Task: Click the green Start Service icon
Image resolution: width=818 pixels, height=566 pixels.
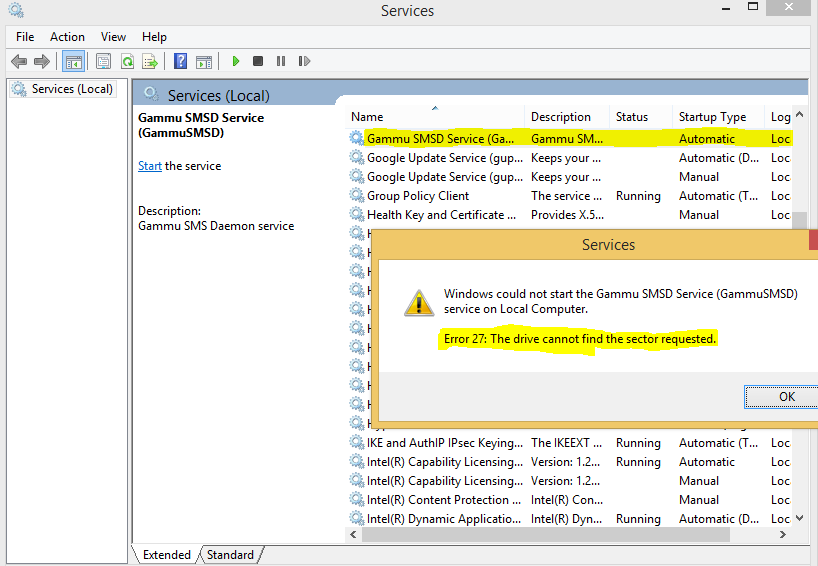Action: point(236,62)
